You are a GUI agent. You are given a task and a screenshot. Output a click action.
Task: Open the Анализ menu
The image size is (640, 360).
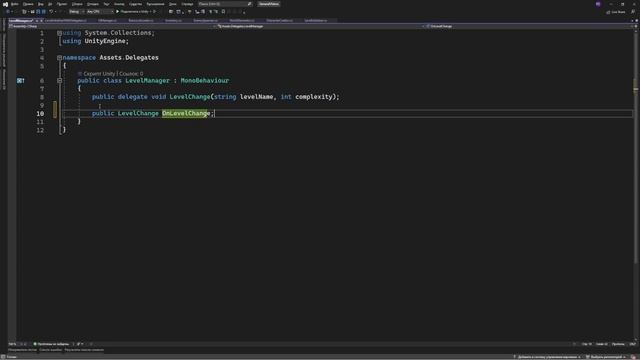[119, 4]
